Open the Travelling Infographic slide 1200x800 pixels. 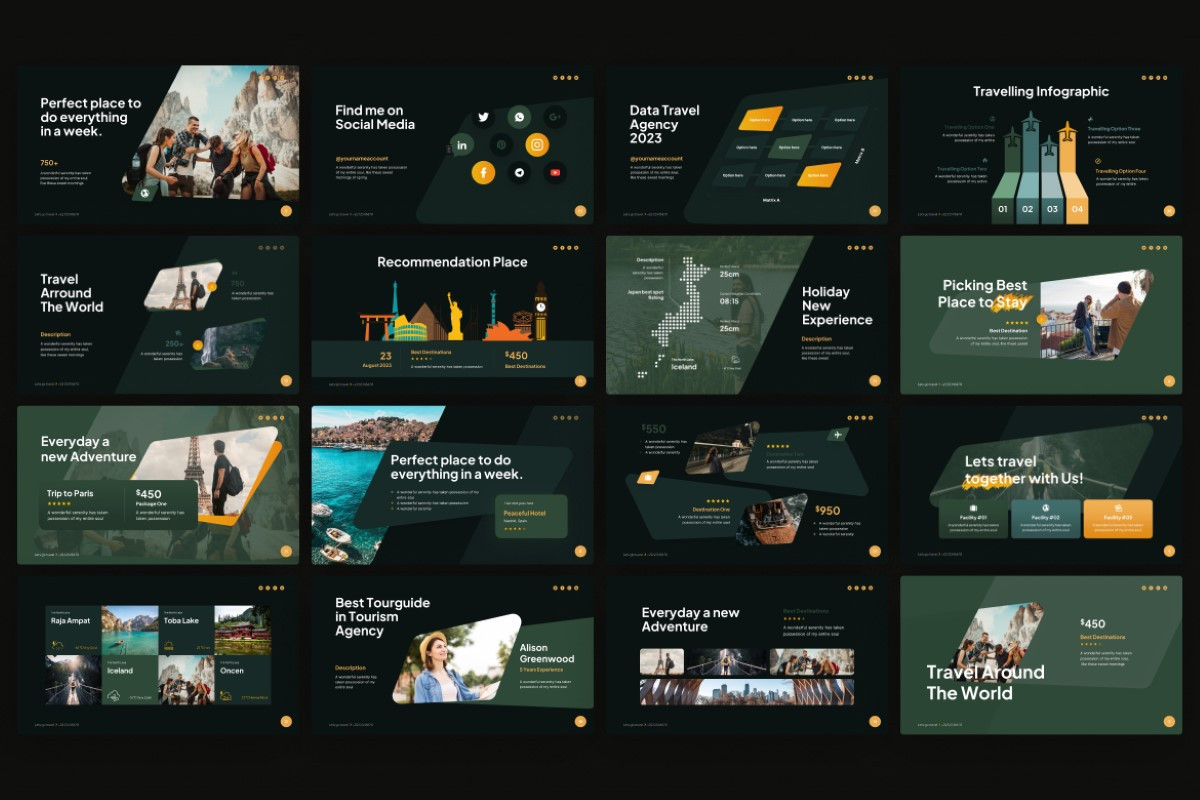click(x=1041, y=146)
